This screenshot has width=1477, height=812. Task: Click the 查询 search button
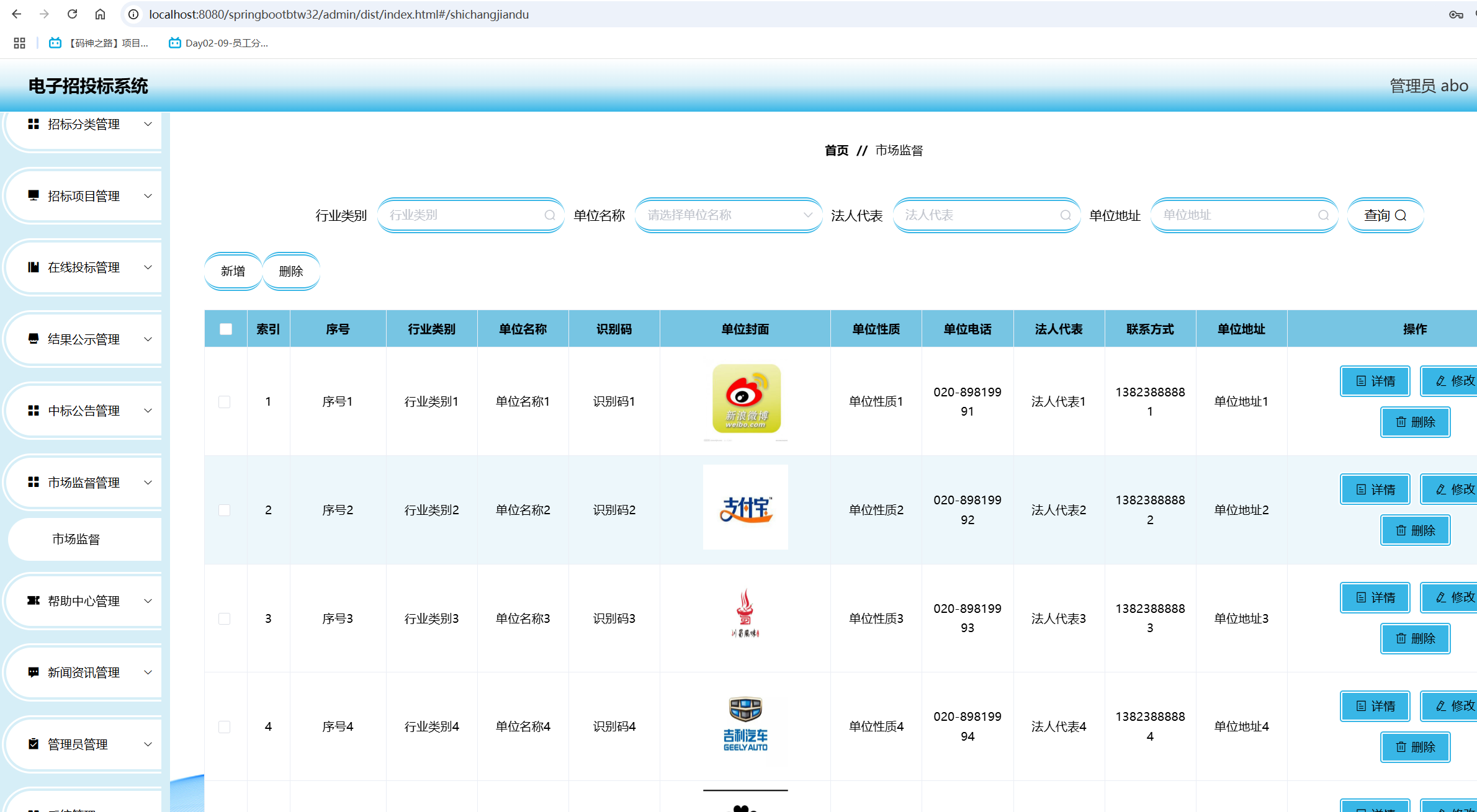click(x=1385, y=215)
